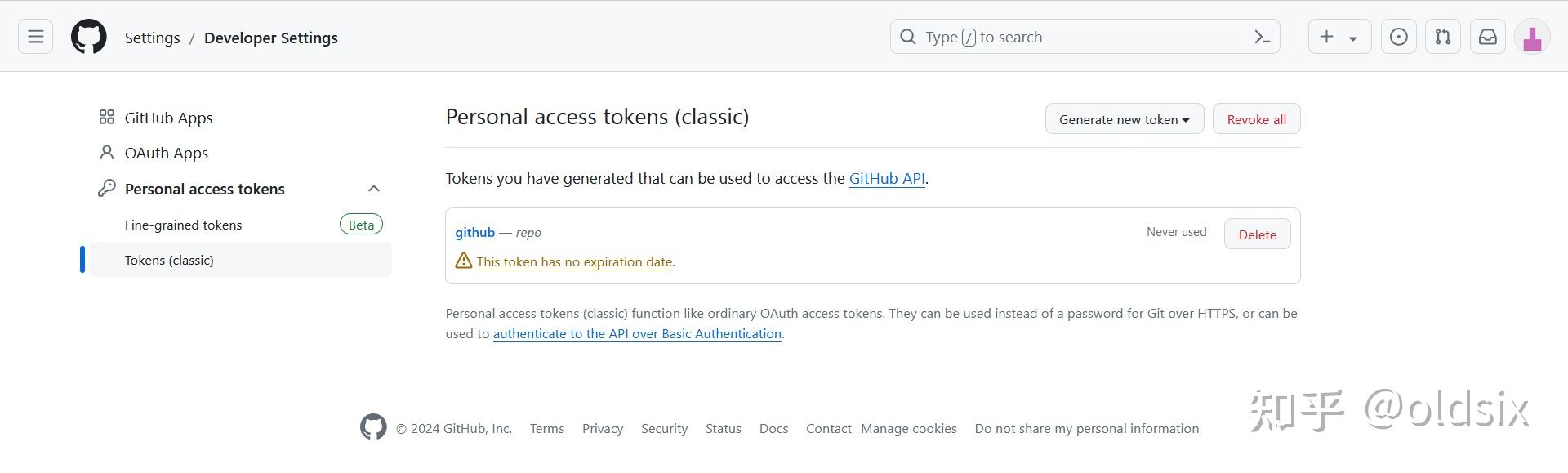Select Tokens (classic) in the sidebar
1568x473 pixels.
(x=169, y=260)
